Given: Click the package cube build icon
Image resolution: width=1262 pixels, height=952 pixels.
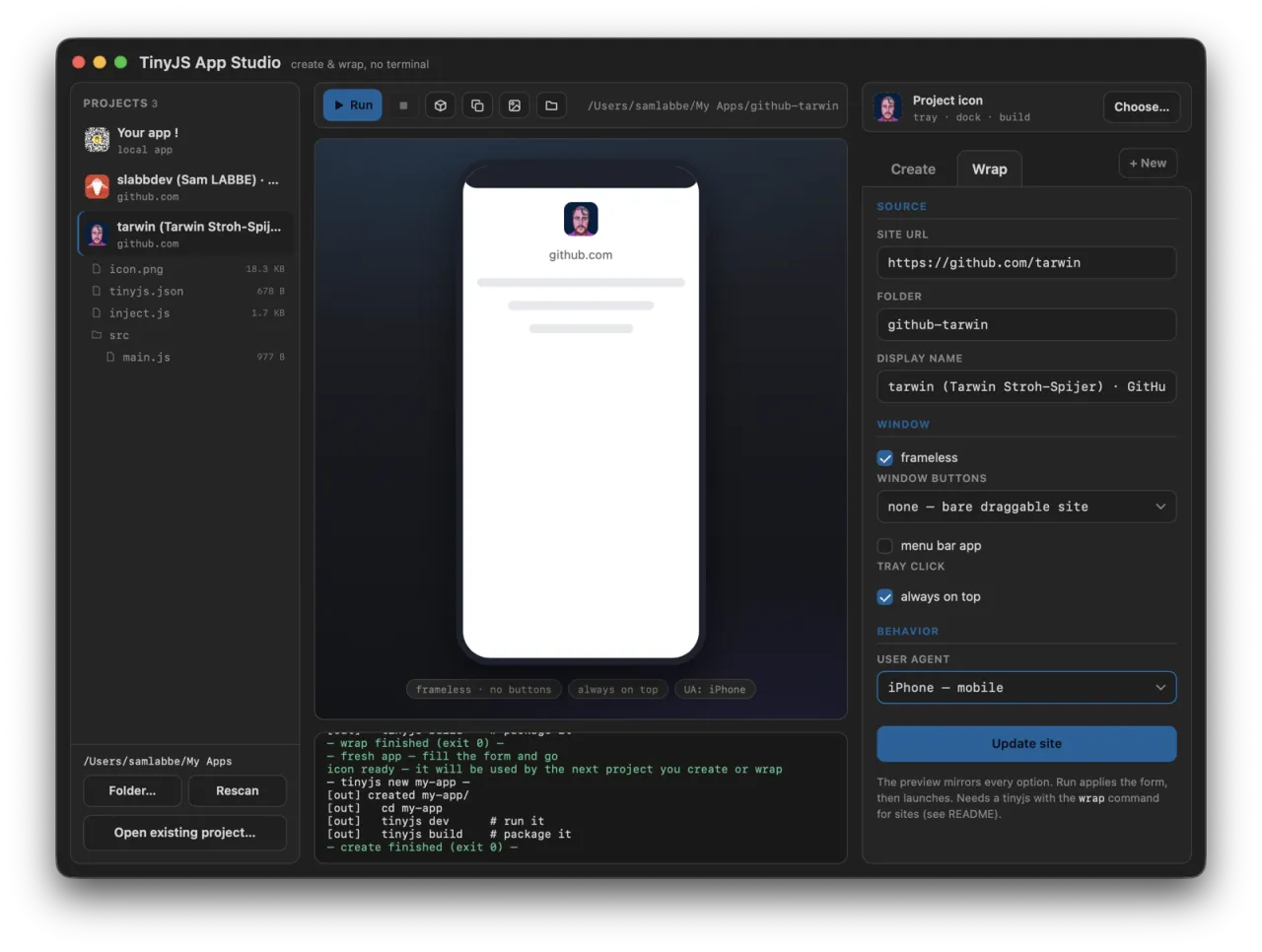Looking at the screenshot, I should 441,105.
